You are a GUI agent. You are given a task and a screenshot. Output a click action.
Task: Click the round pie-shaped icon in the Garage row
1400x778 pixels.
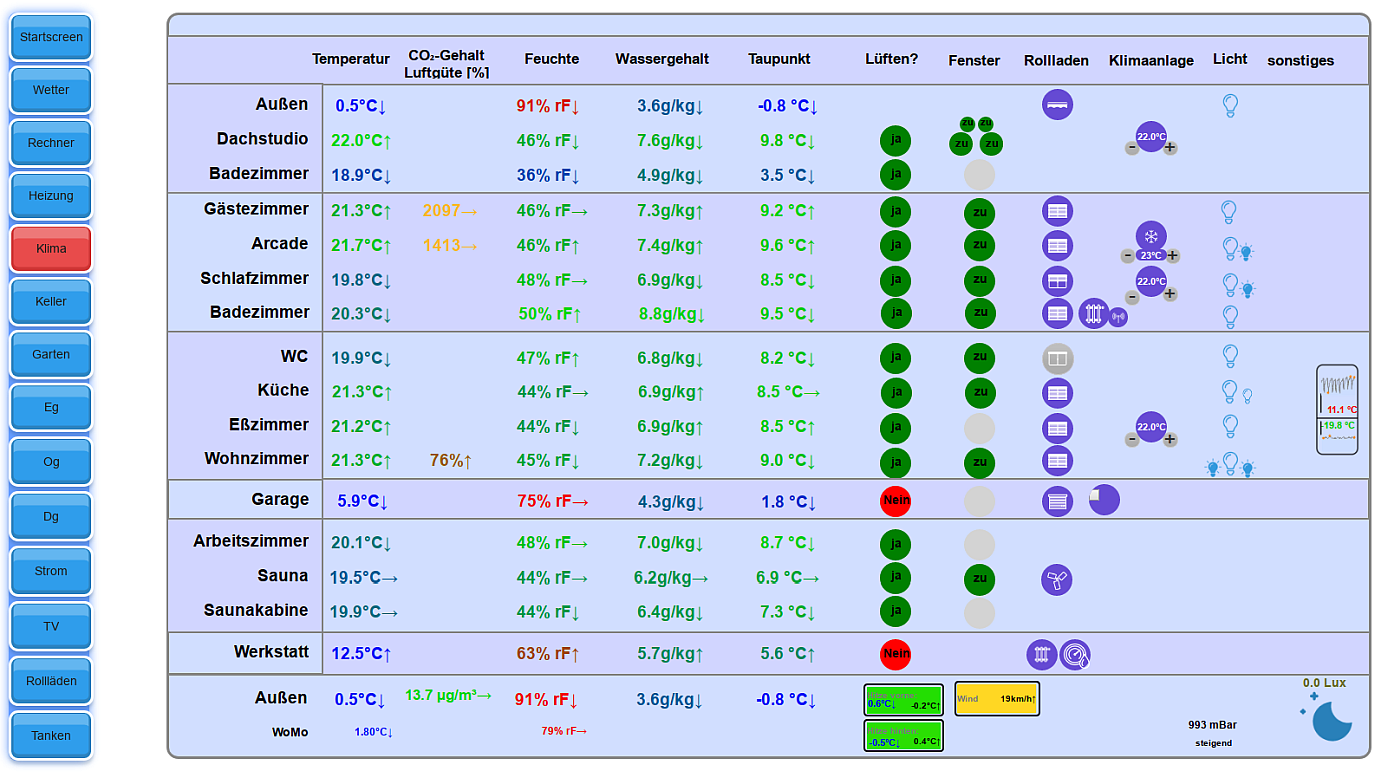coord(1104,500)
